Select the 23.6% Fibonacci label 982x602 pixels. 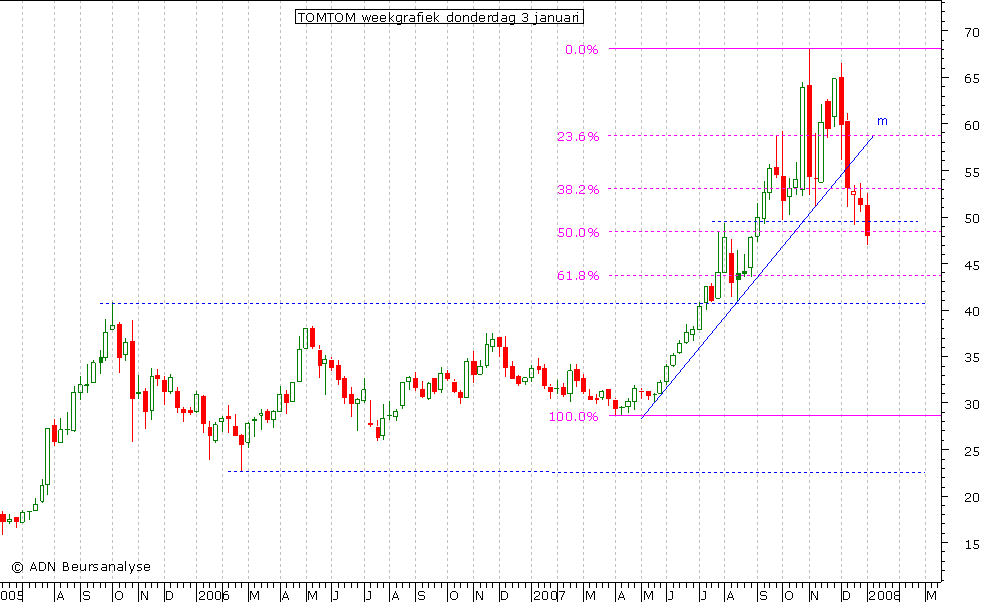(578, 137)
